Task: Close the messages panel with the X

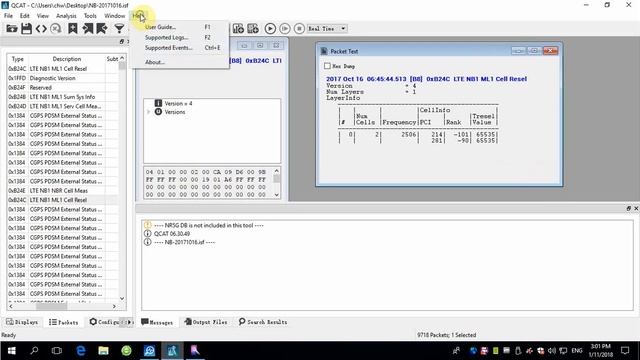Action: (636, 208)
